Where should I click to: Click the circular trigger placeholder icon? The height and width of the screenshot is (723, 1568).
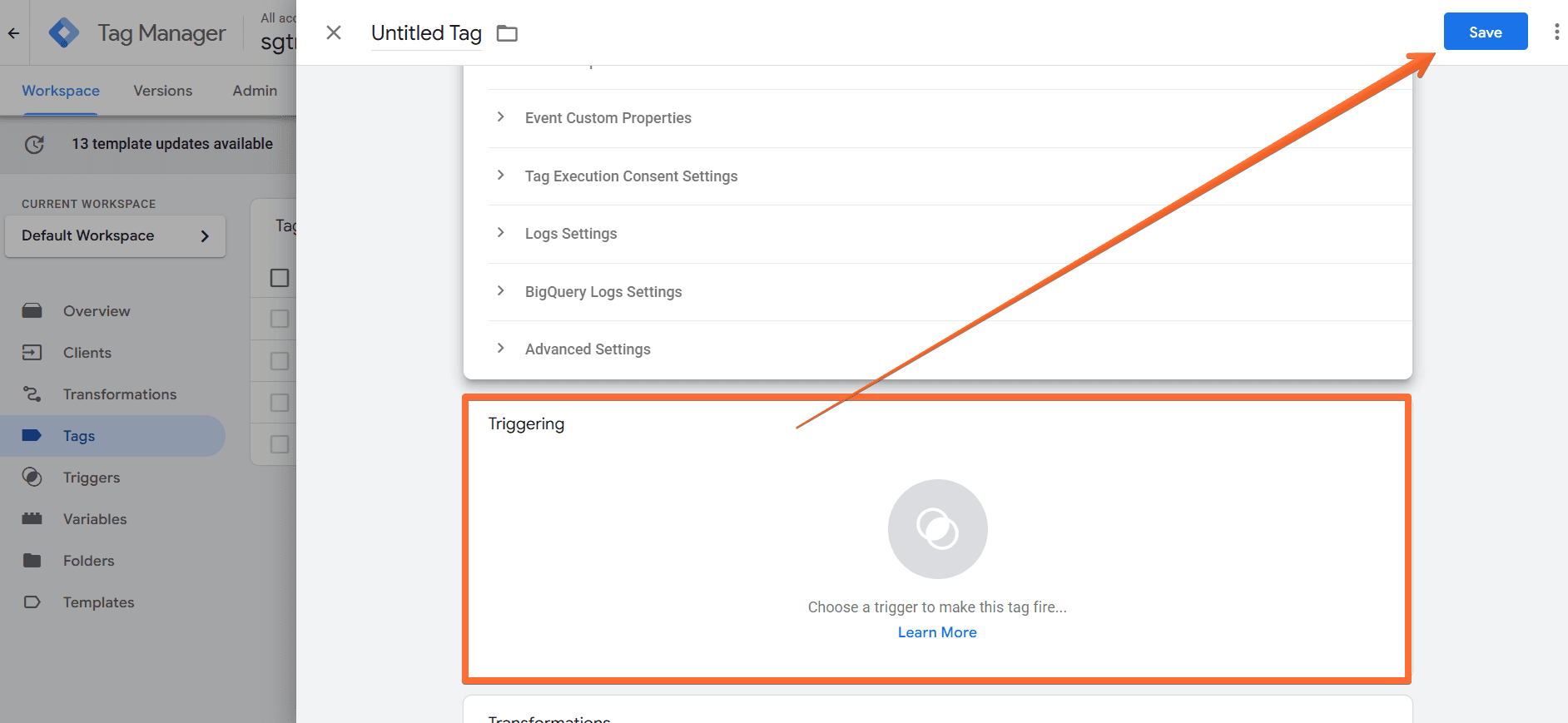[938, 529]
